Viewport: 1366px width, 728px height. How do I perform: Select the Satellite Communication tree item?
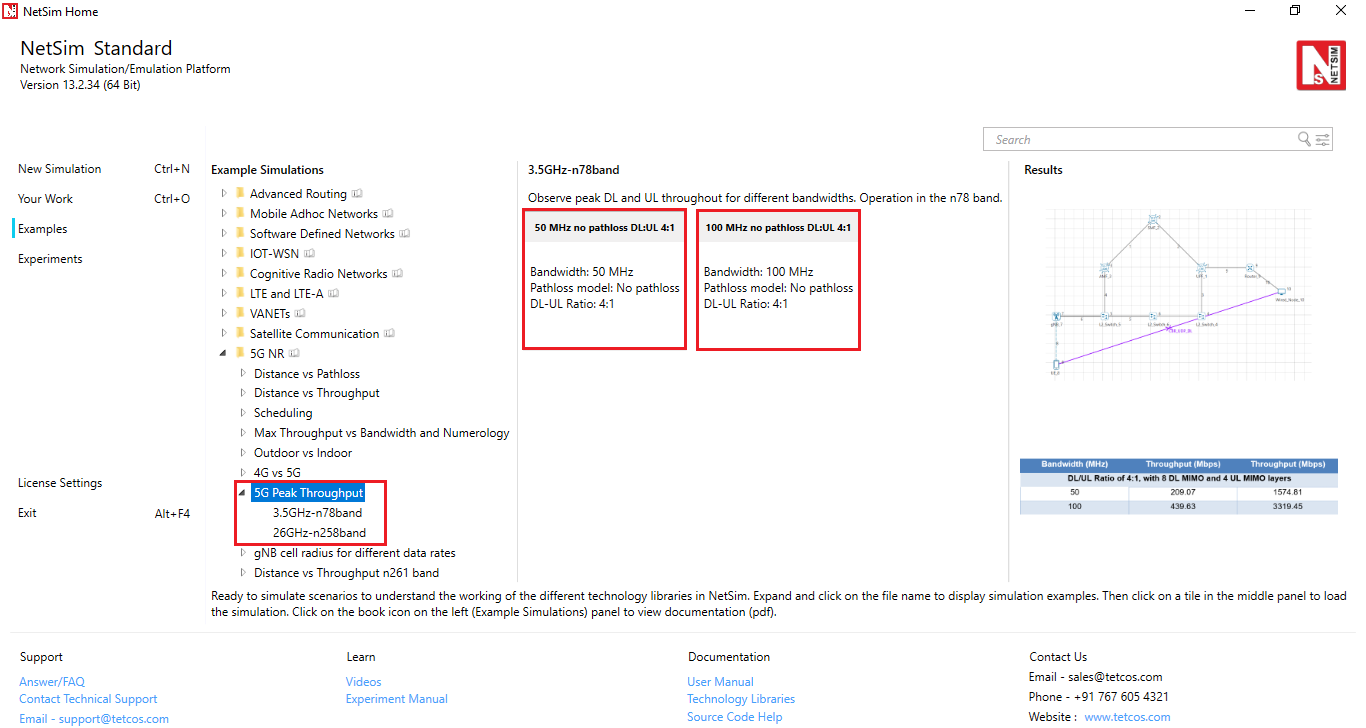[x=314, y=334]
